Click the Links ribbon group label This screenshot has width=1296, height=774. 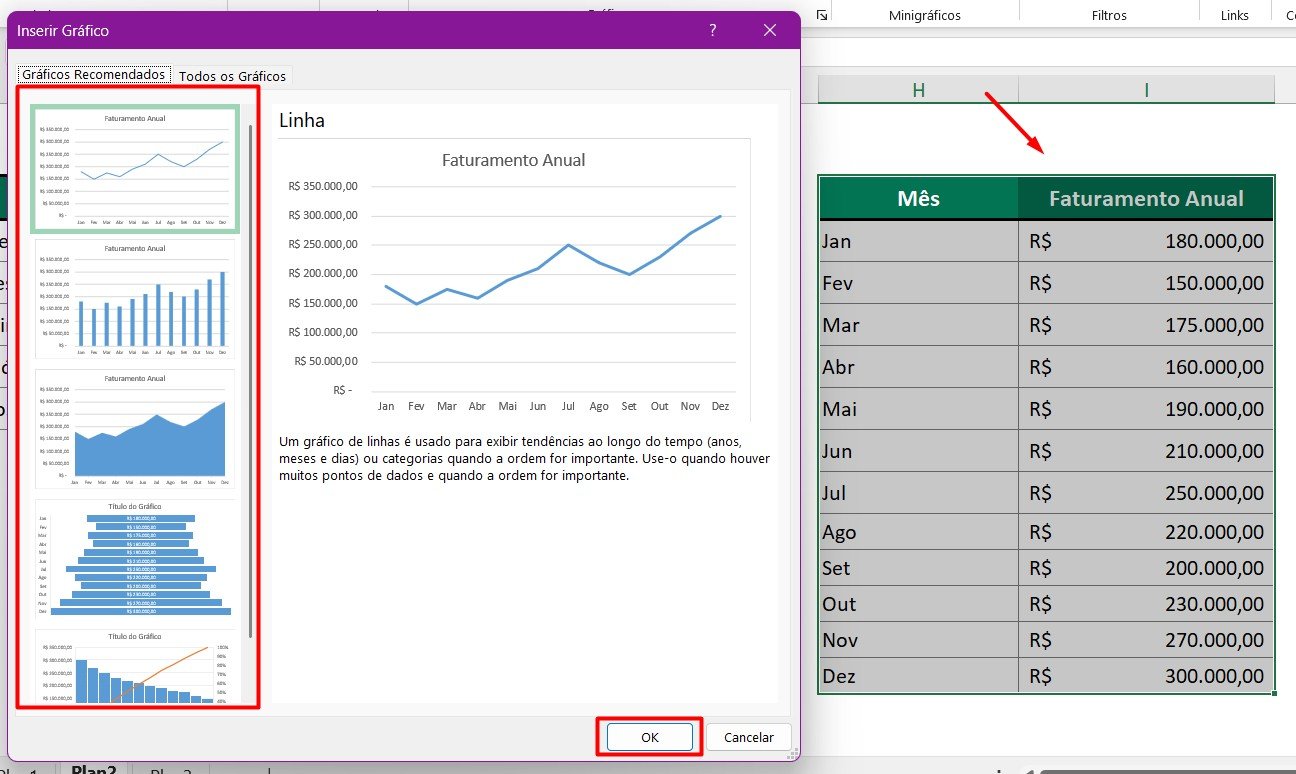pyautogui.click(x=1235, y=15)
